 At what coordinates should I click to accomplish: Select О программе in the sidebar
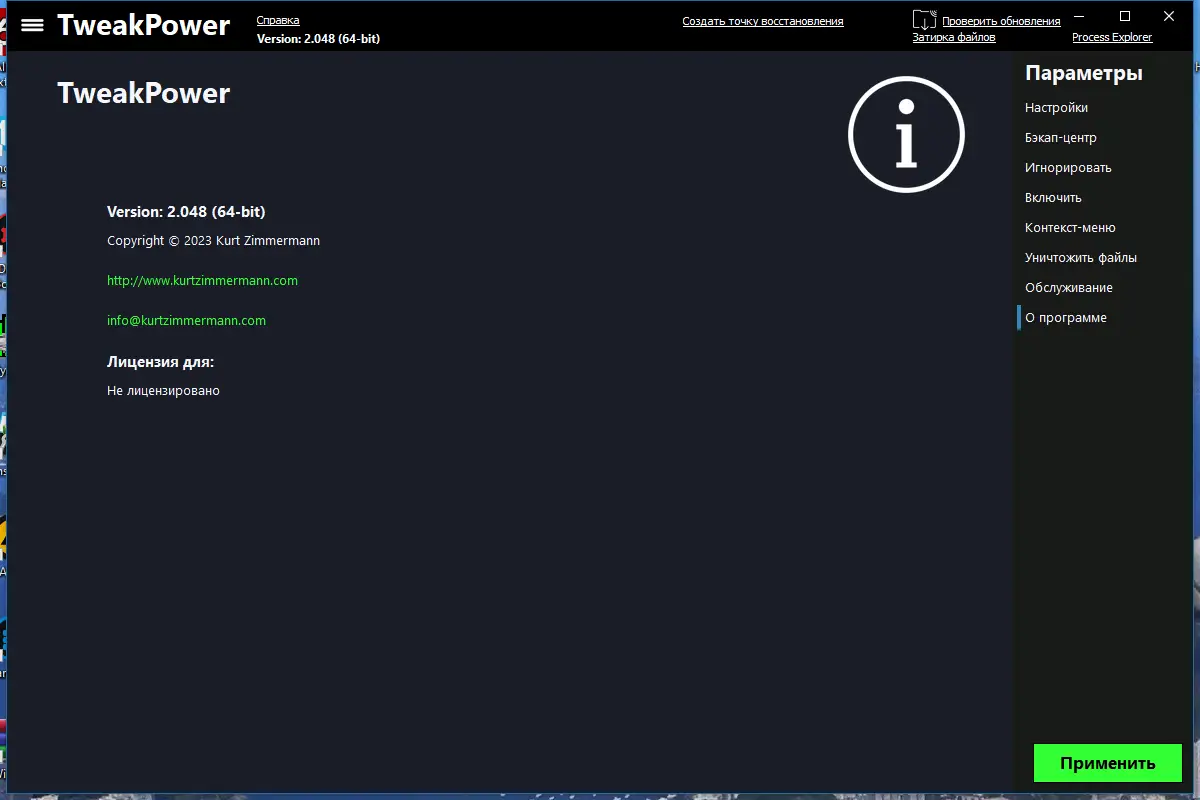1066,318
